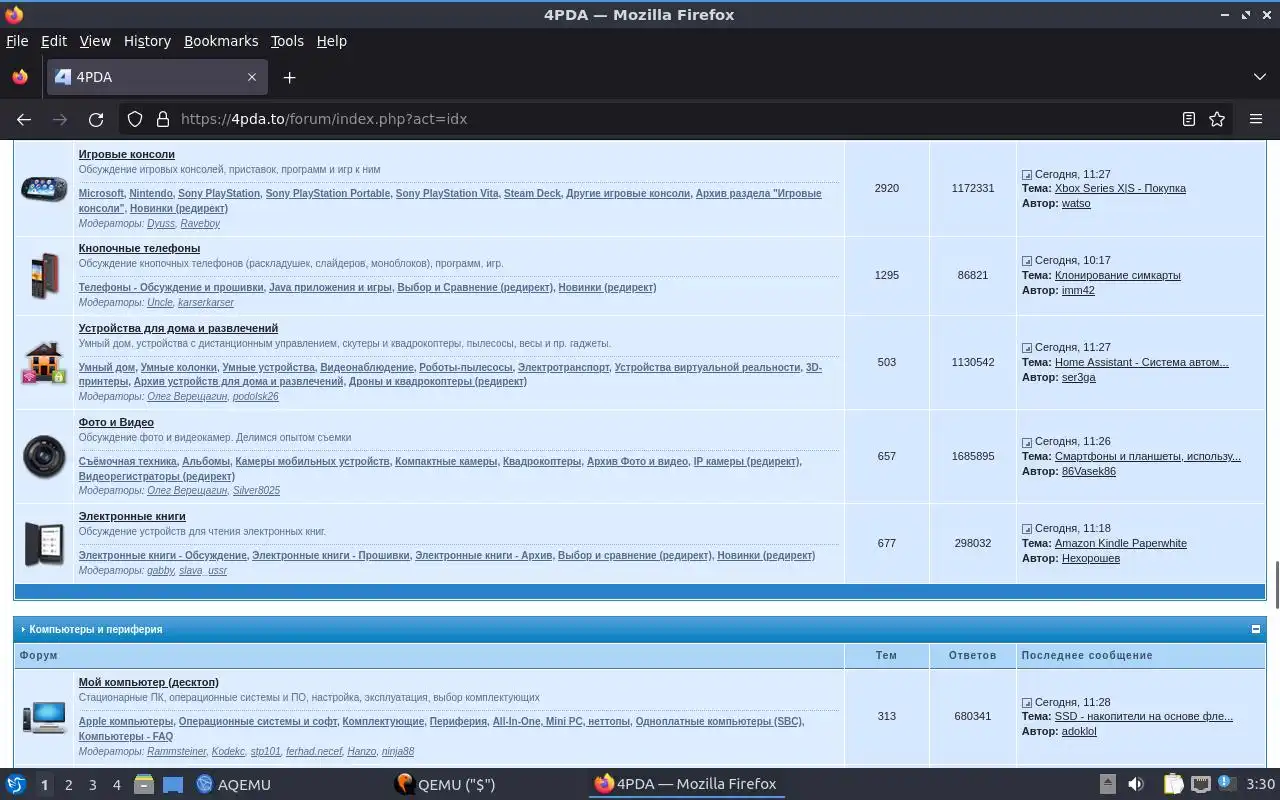
Task: Open the Xbox Series X|S - Покупка topic
Action: click(x=1120, y=188)
